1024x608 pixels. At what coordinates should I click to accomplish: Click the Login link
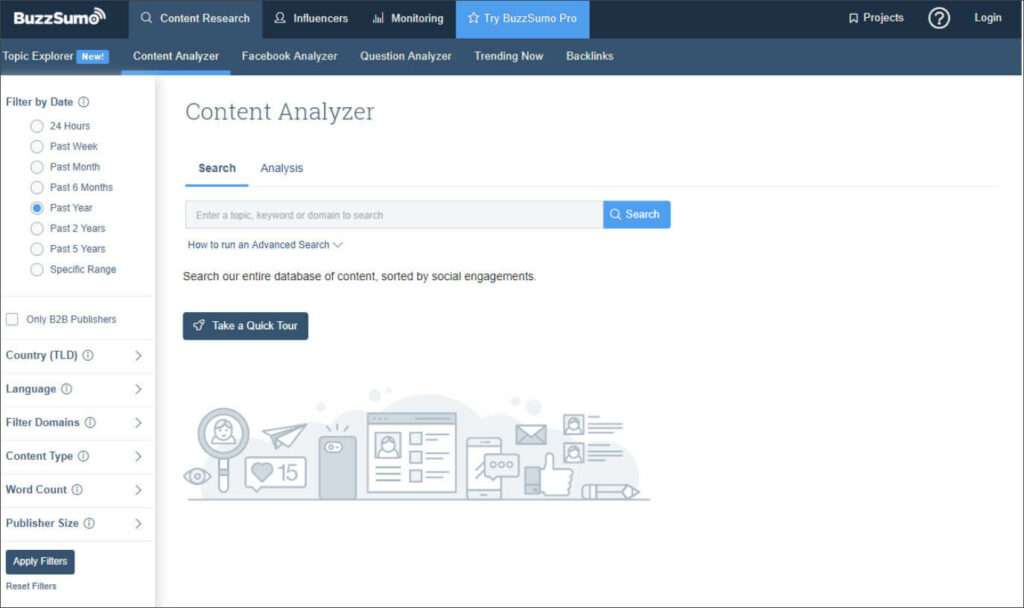[x=987, y=18]
